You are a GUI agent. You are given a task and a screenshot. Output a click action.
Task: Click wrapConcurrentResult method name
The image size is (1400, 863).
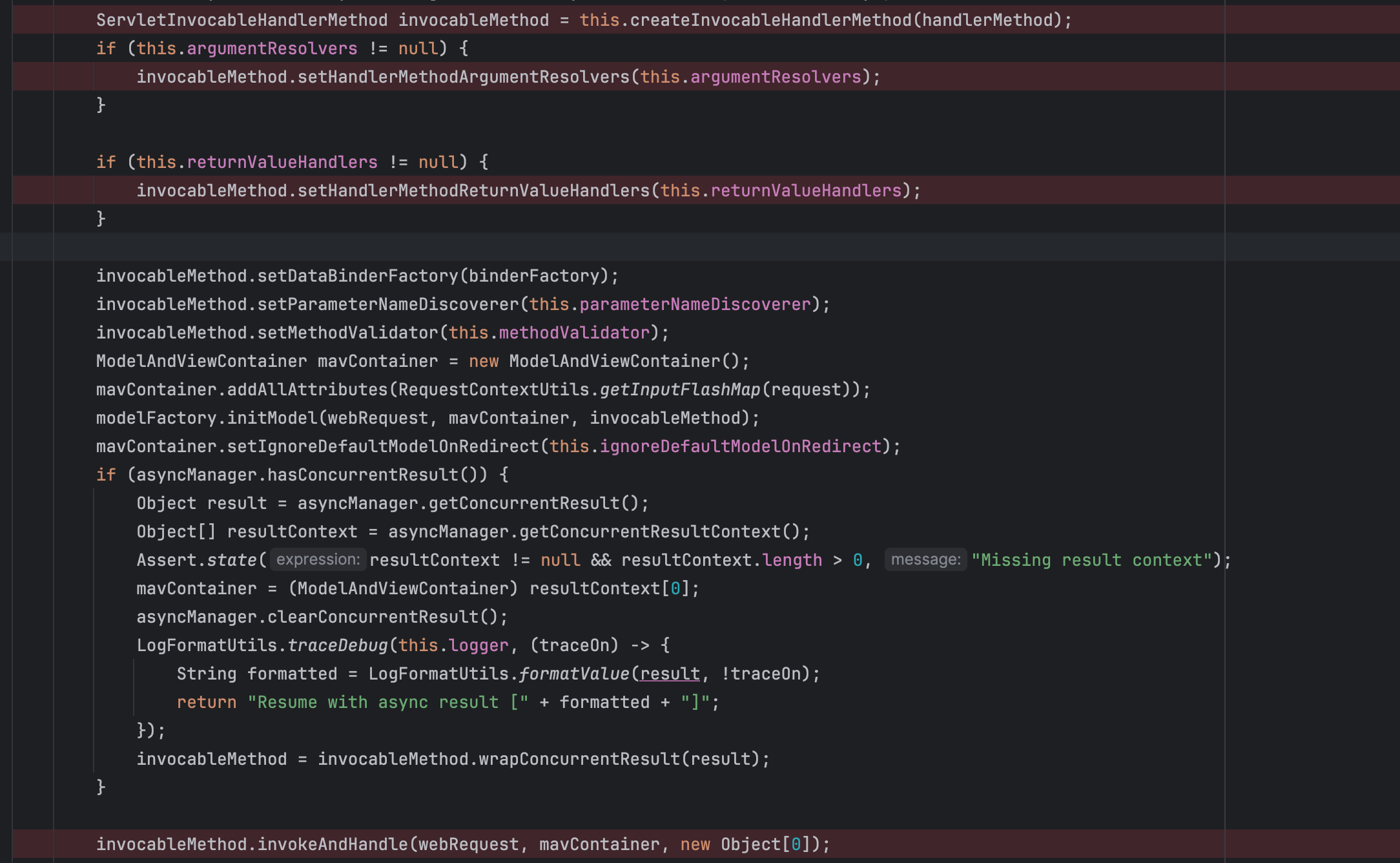click(x=579, y=759)
